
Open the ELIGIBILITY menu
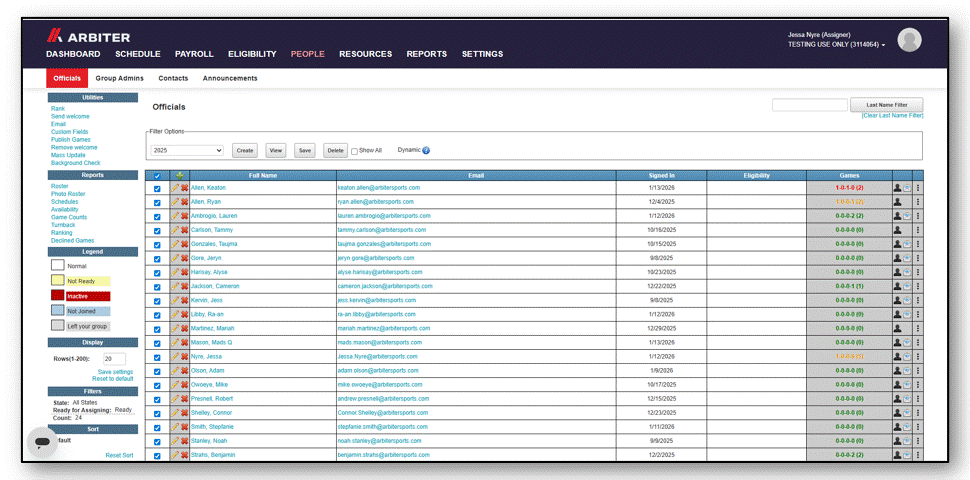(x=252, y=54)
